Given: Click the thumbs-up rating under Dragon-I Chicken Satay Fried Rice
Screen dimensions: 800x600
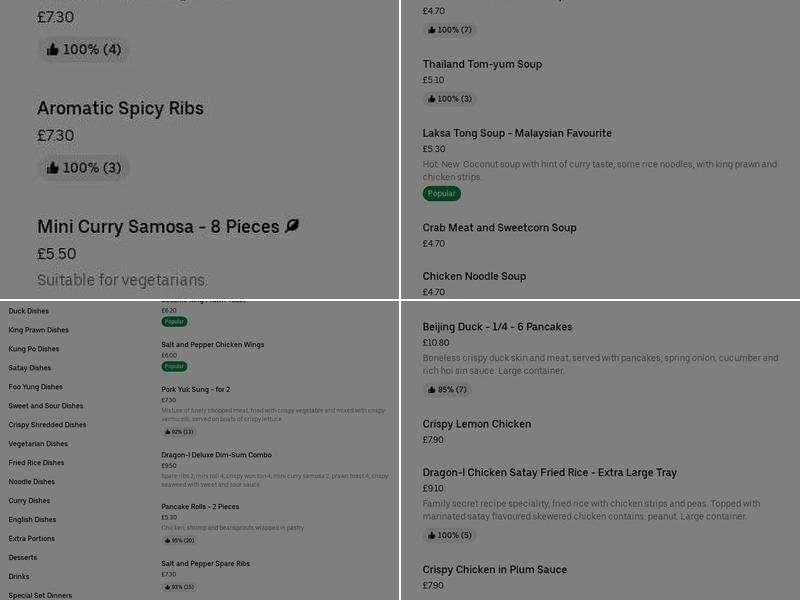Looking at the screenshot, I should [x=449, y=536].
